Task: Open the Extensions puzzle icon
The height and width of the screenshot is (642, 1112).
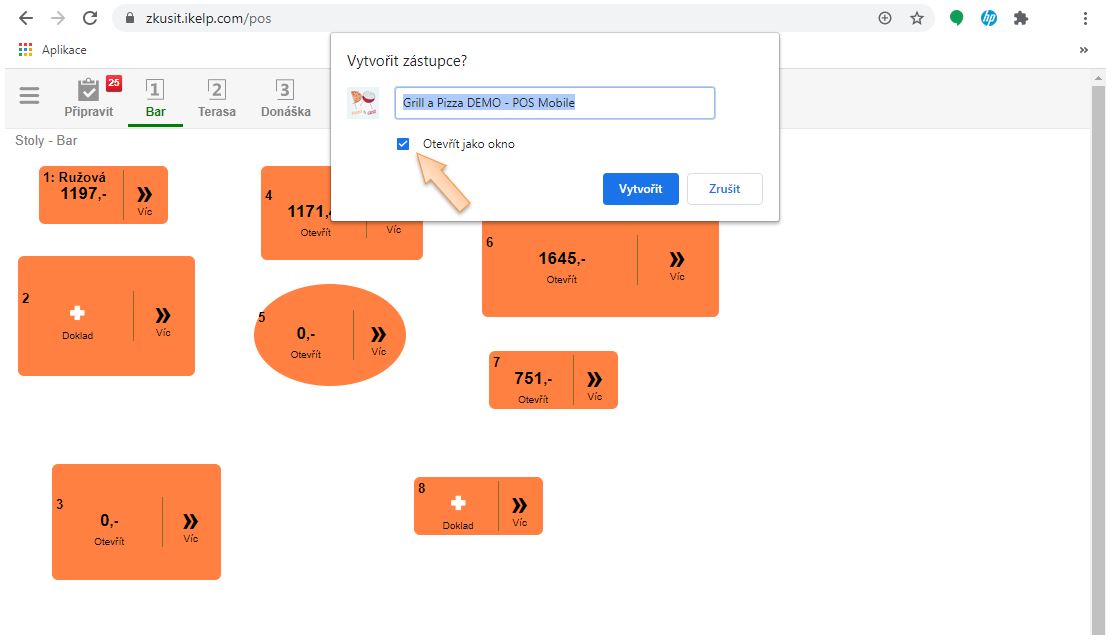Action: [1021, 18]
